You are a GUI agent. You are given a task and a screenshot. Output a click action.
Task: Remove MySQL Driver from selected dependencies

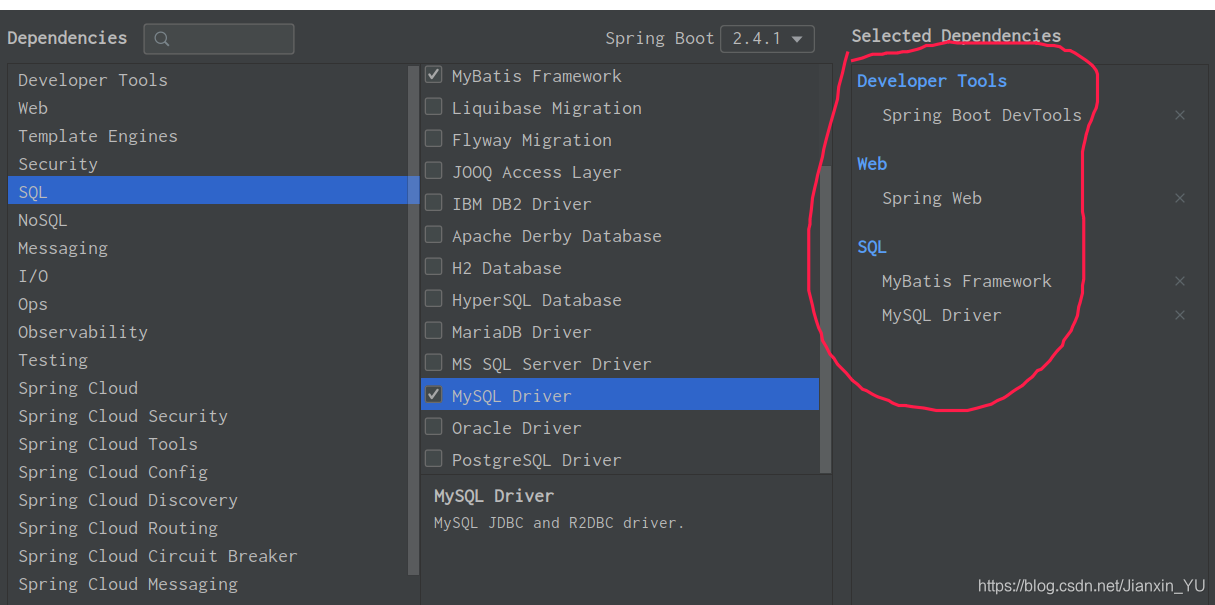pyautogui.click(x=1180, y=315)
